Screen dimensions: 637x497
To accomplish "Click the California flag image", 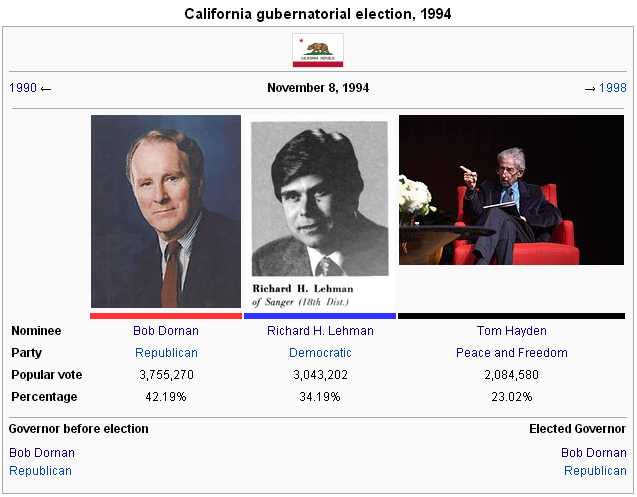I will (x=318, y=50).
